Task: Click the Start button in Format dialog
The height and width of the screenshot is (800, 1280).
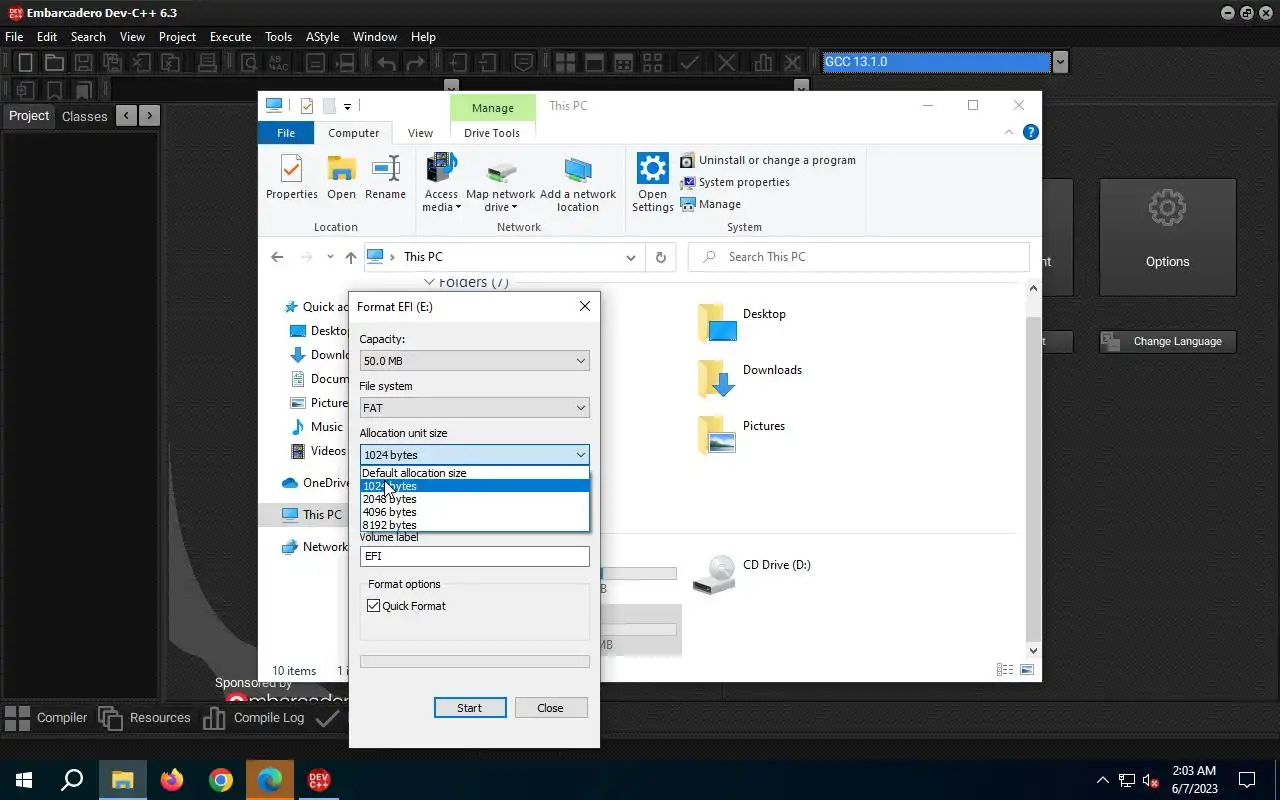Action: pyautogui.click(x=470, y=708)
